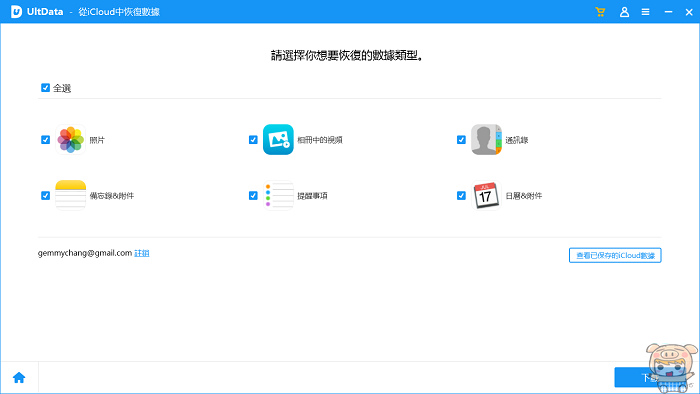
Task: Click the 從iCloud中恢復數據 title text
Action: coord(119,12)
